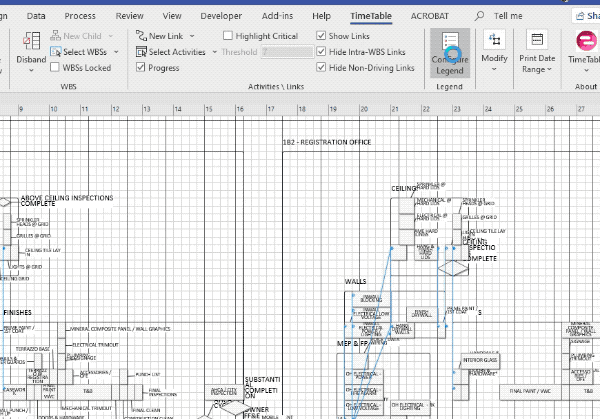Toggle Hide Intra-WBS Links checkbox
The image size is (600, 419).
click(321, 51)
